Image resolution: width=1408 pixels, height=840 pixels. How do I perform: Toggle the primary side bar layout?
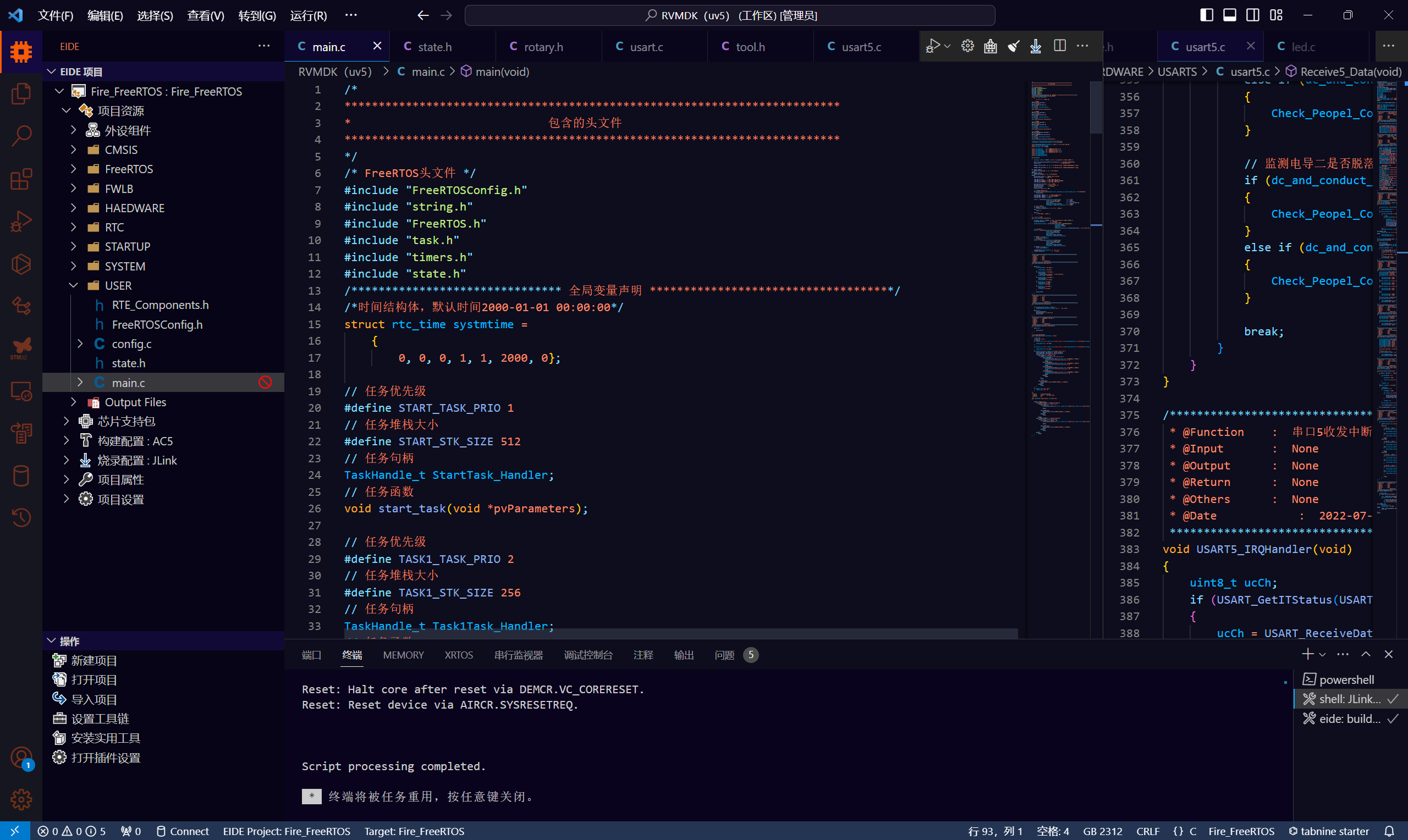pos(1207,15)
